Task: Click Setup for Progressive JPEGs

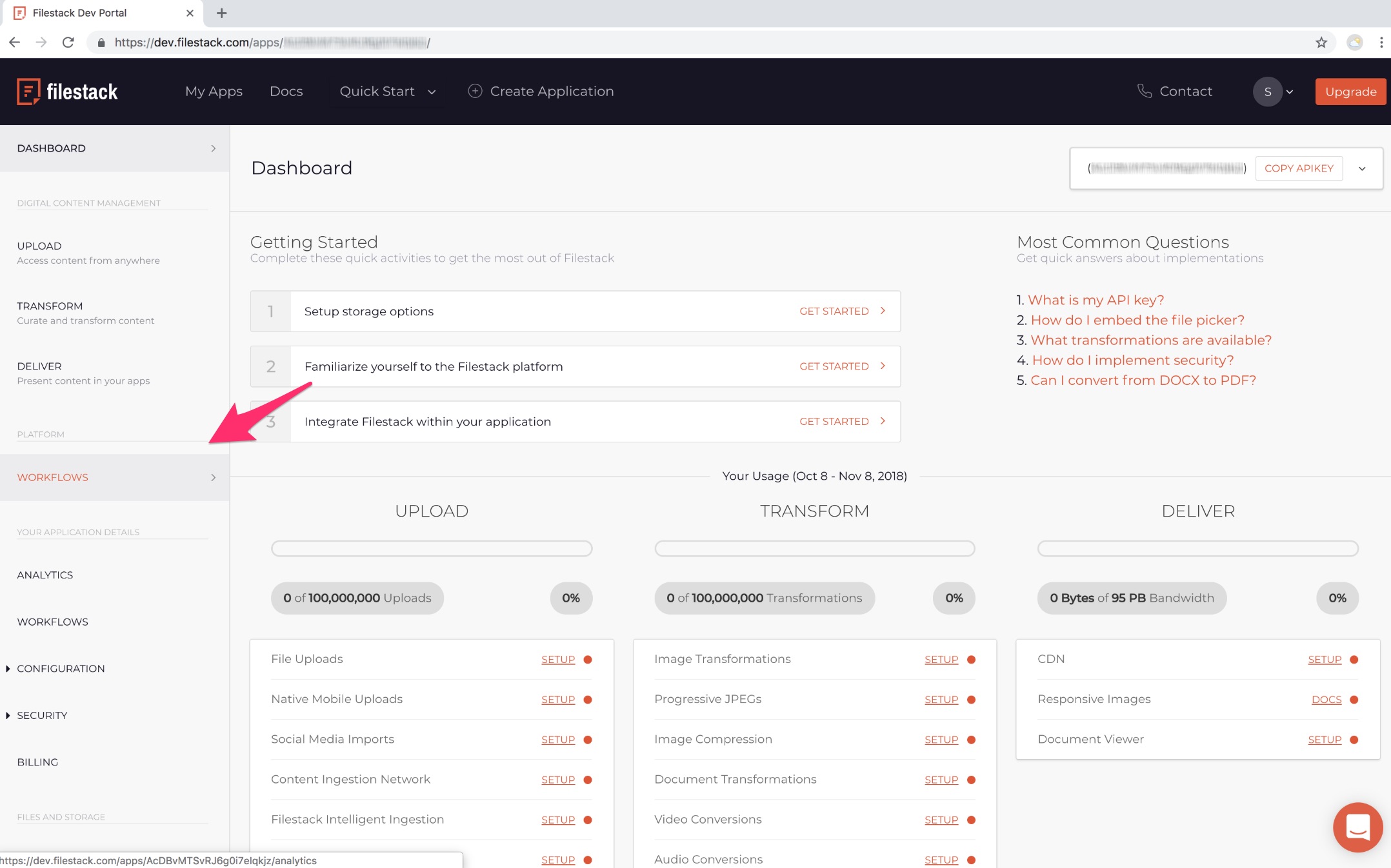Action: (x=941, y=700)
